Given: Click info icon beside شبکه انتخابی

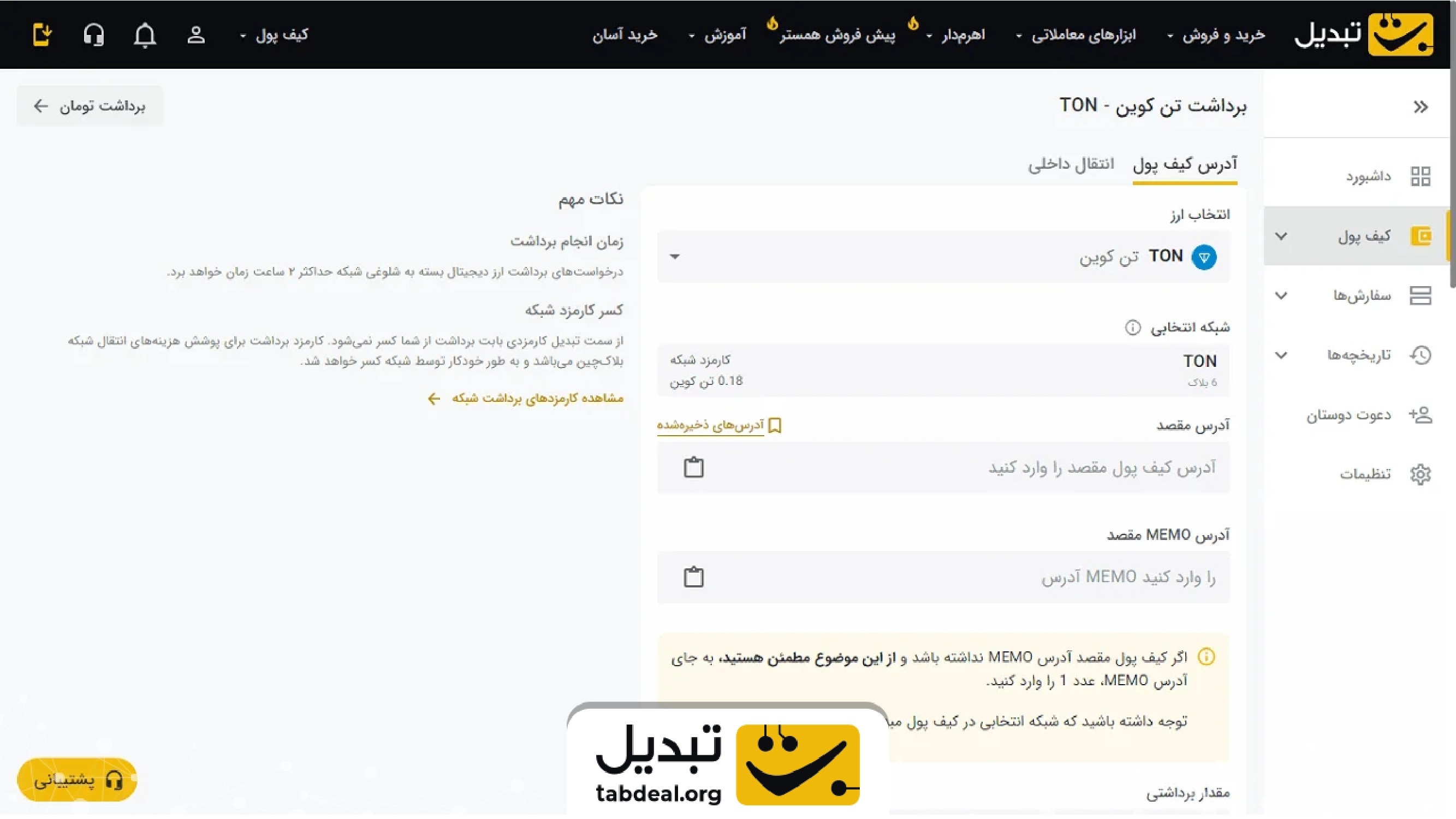Looking at the screenshot, I should coord(1133,327).
